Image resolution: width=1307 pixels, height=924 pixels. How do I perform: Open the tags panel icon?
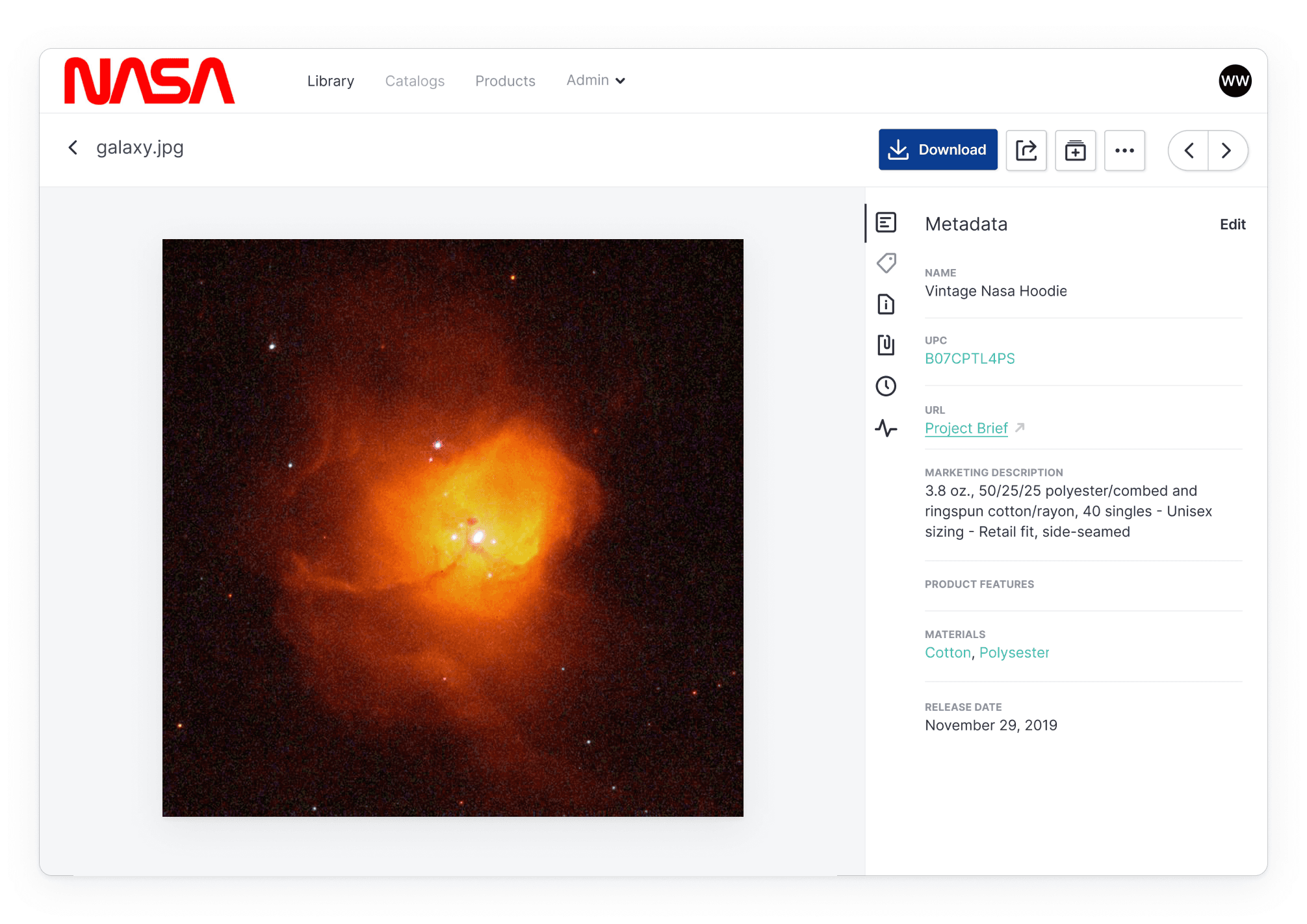[886, 263]
